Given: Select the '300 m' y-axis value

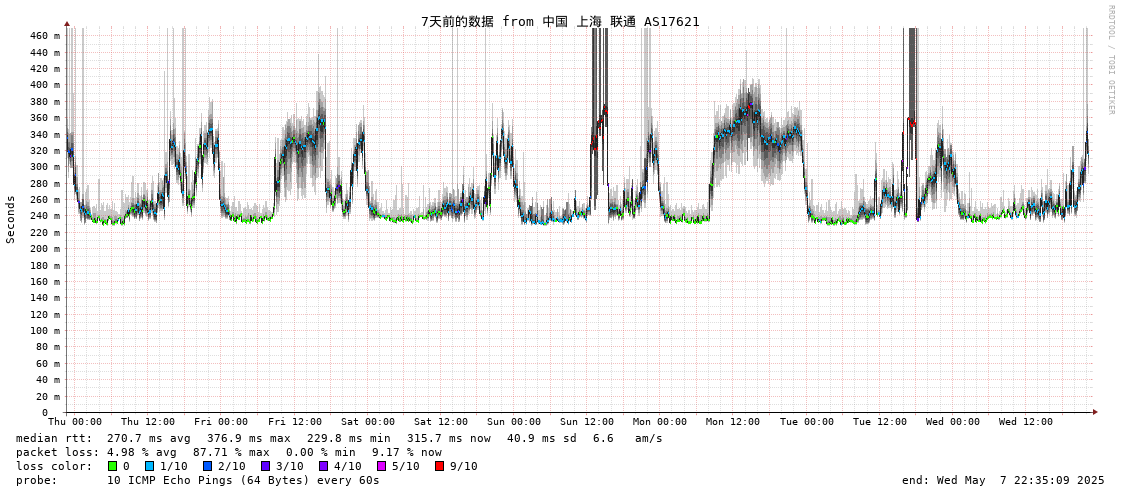Looking at the screenshot, I should pyautogui.click(x=45, y=167).
